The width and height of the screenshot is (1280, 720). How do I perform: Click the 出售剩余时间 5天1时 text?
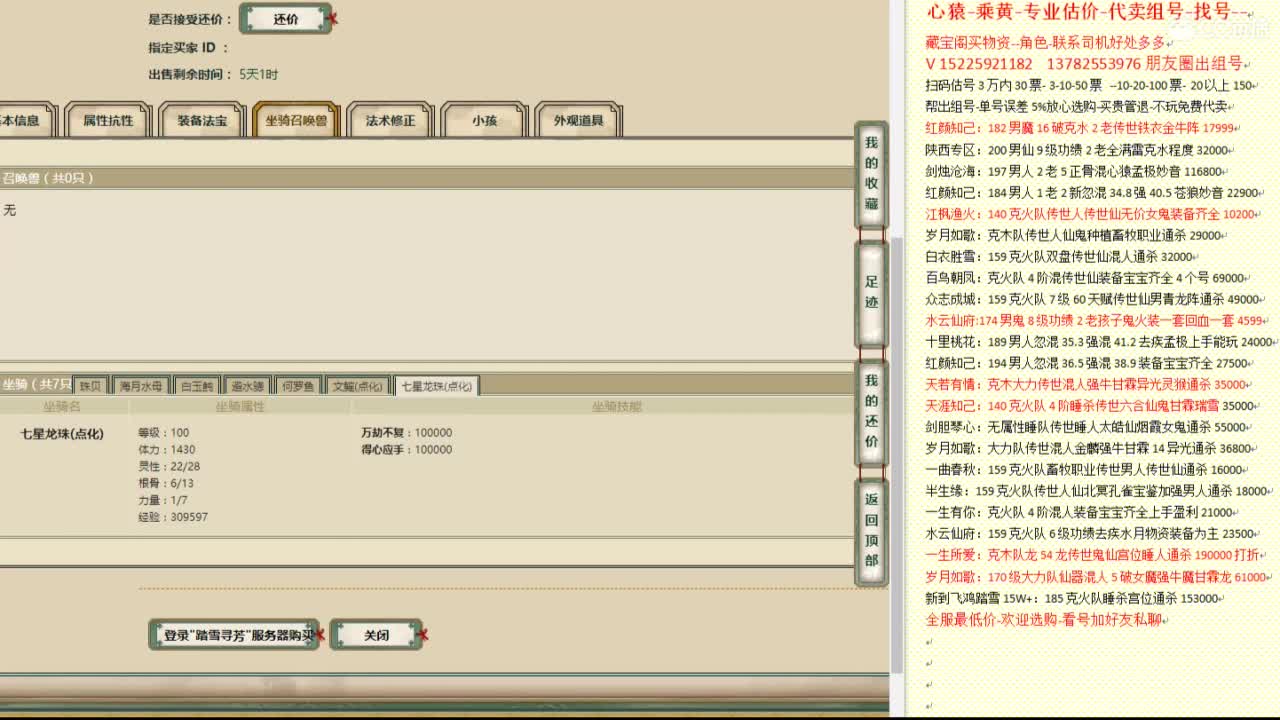214,75
